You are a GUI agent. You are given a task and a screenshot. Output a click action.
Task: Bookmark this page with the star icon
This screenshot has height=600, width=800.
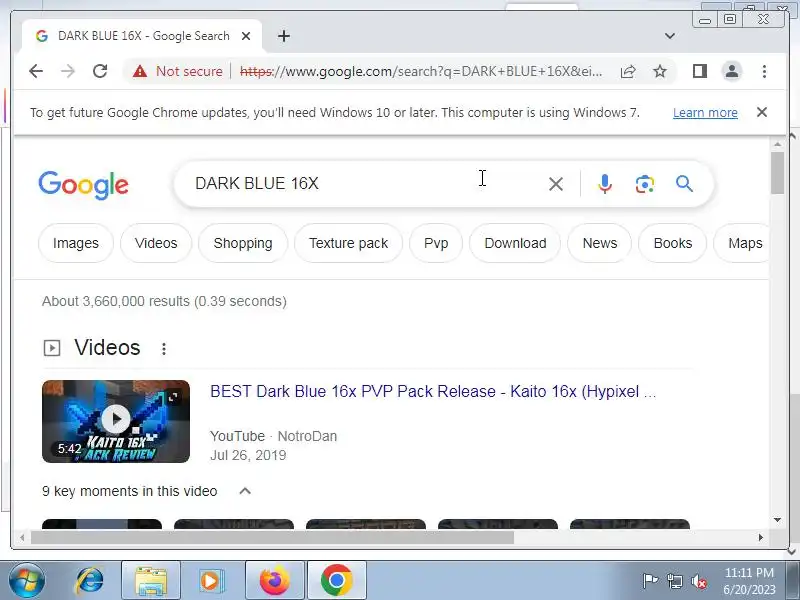click(660, 71)
